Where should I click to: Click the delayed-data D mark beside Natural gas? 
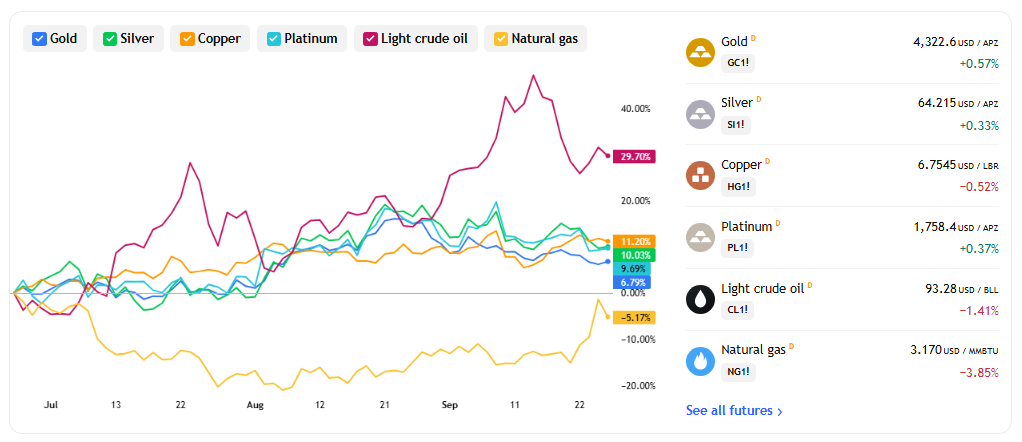coord(791,346)
